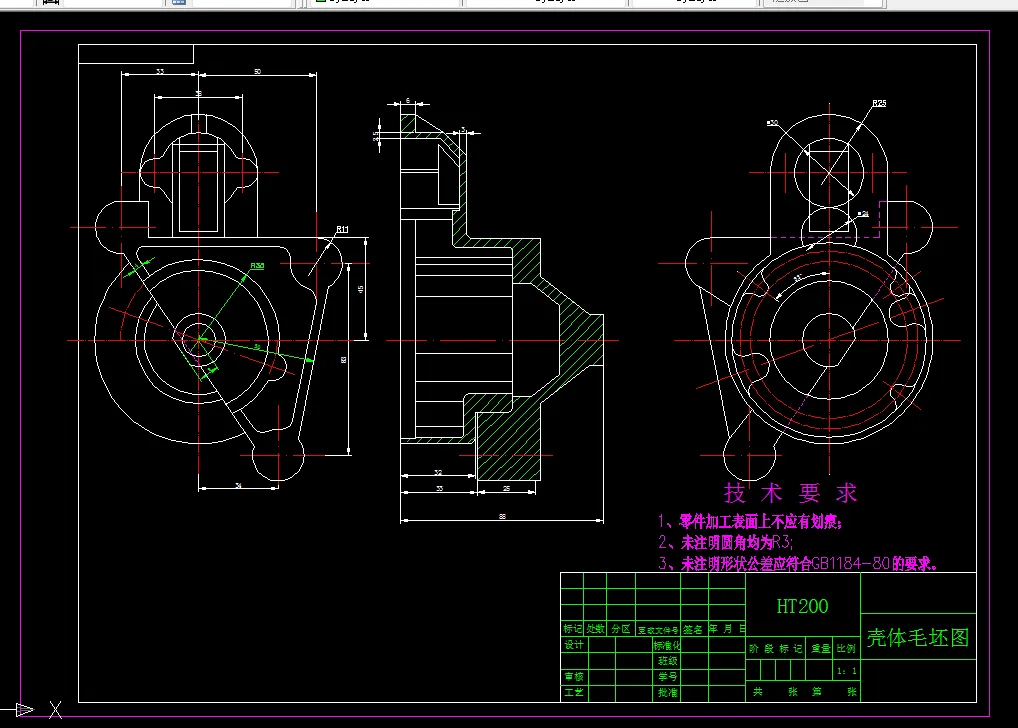
Task: Click the 88 overall width dimension text
Action: (x=502, y=516)
